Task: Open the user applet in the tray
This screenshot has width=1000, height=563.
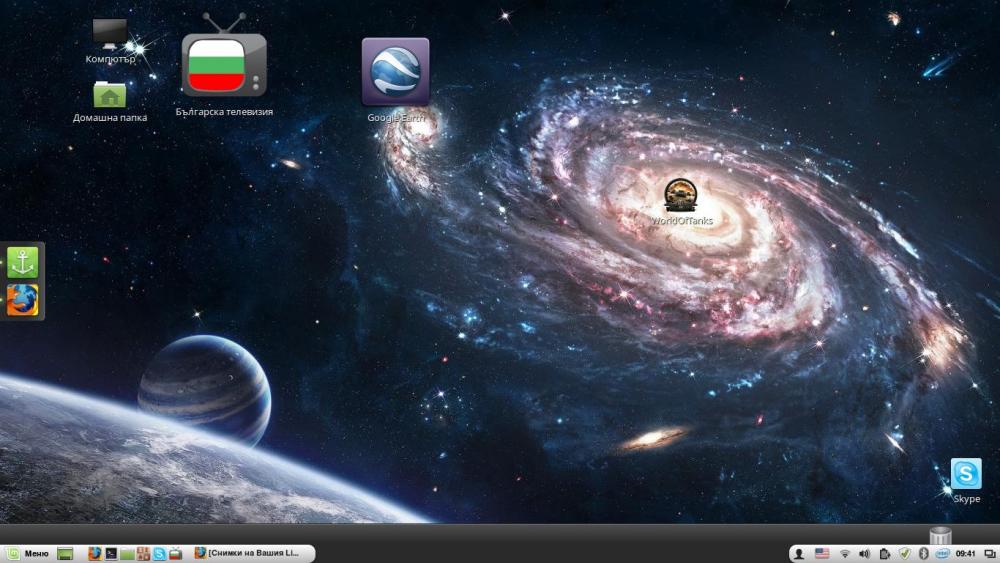Action: tap(798, 553)
